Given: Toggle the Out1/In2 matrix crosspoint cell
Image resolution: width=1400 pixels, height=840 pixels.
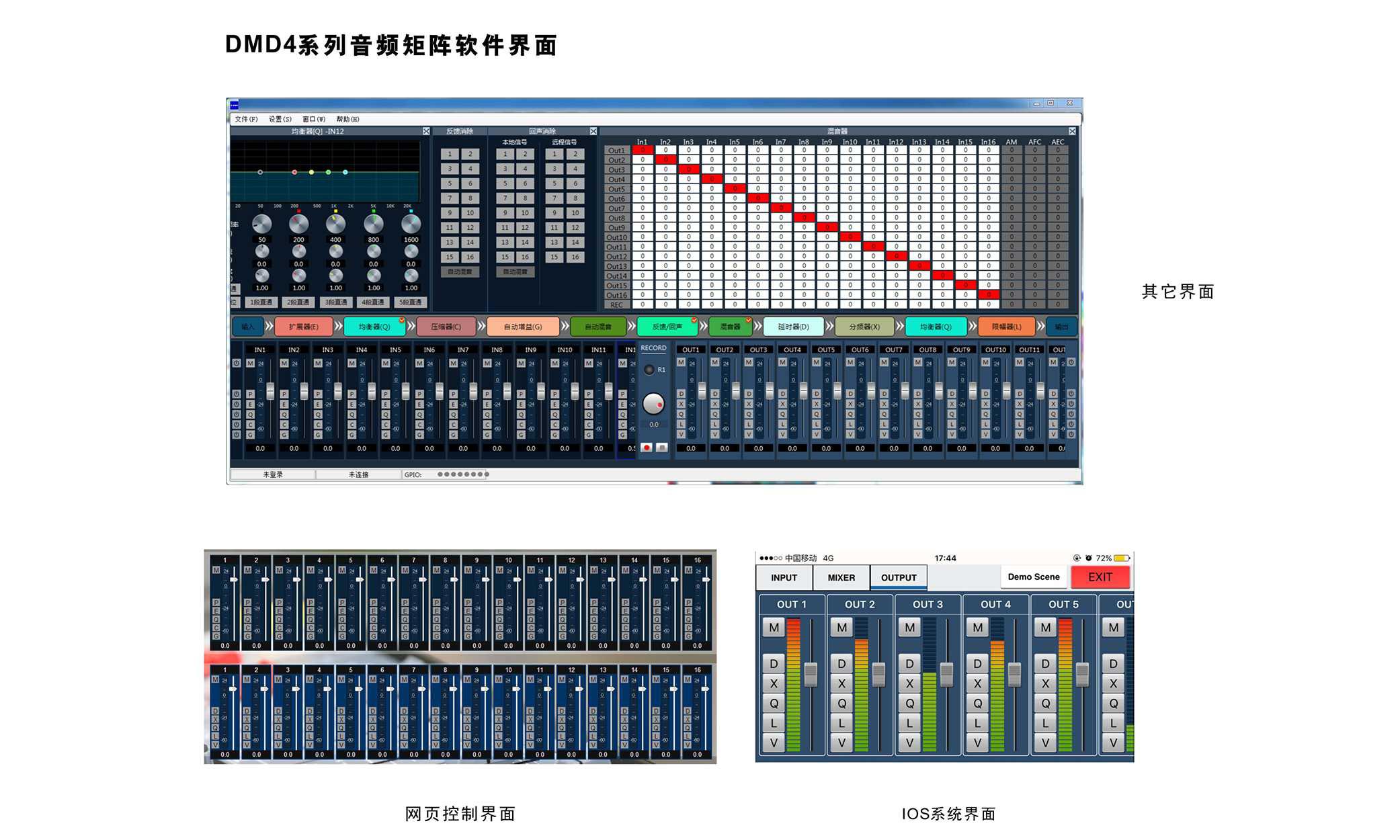Looking at the screenshot, I should click(665, 151).
